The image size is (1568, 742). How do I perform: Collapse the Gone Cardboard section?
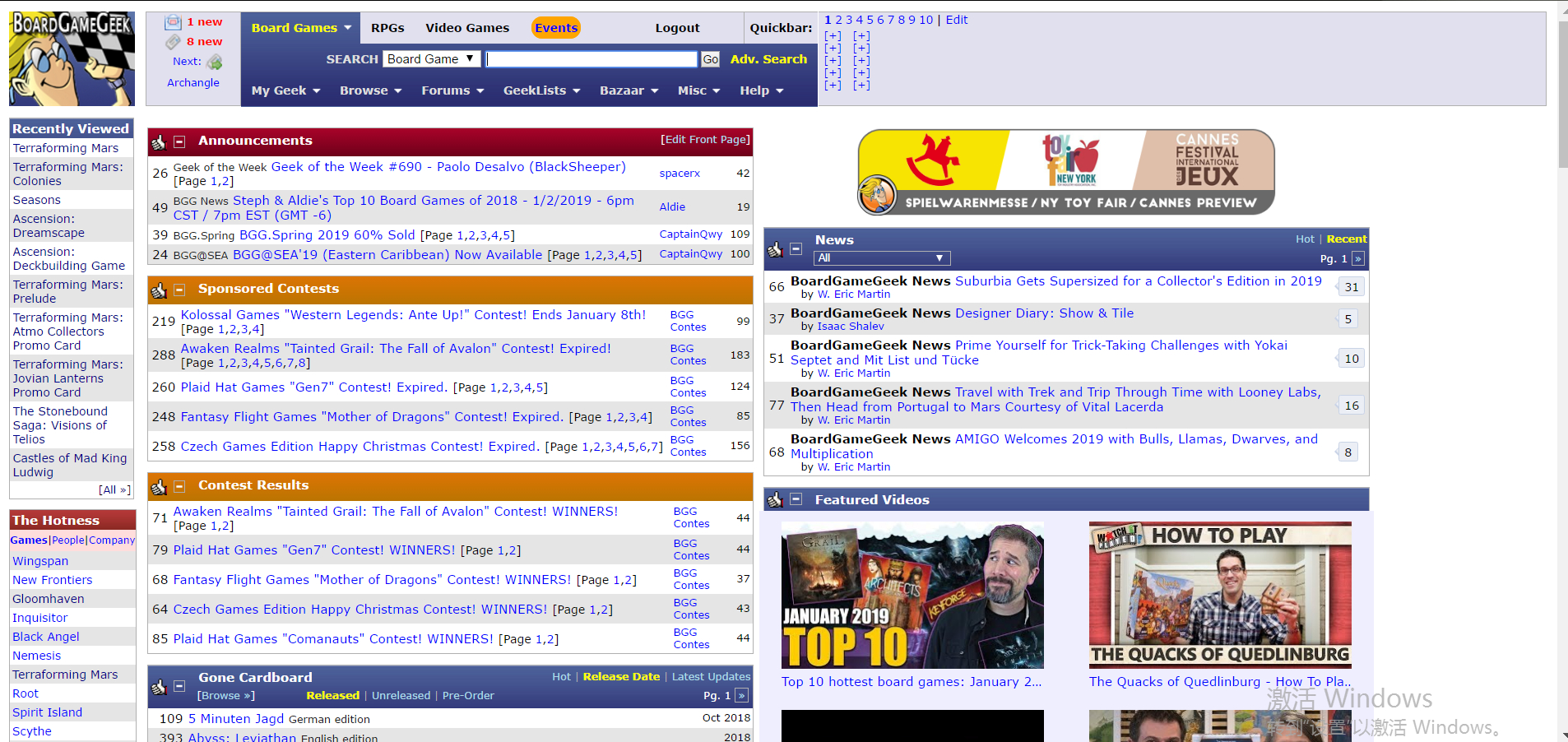tap(179, 685)
